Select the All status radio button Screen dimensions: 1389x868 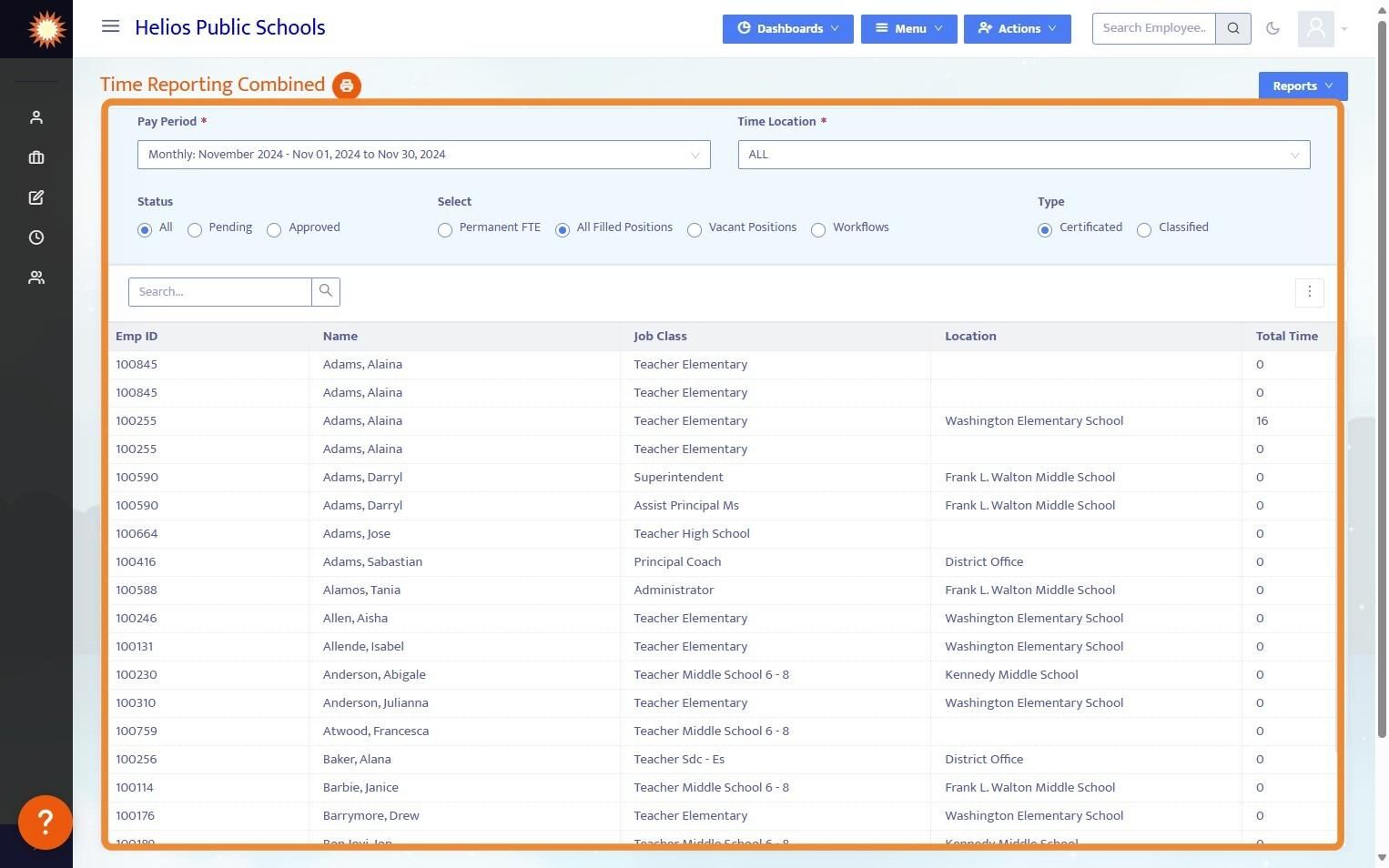point(145,230)
